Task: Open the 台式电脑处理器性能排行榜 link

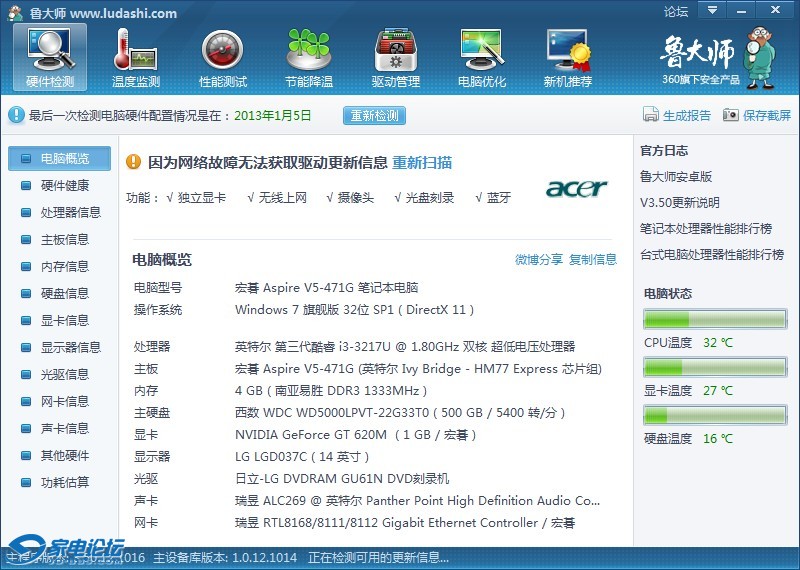Action: [712, 255]
